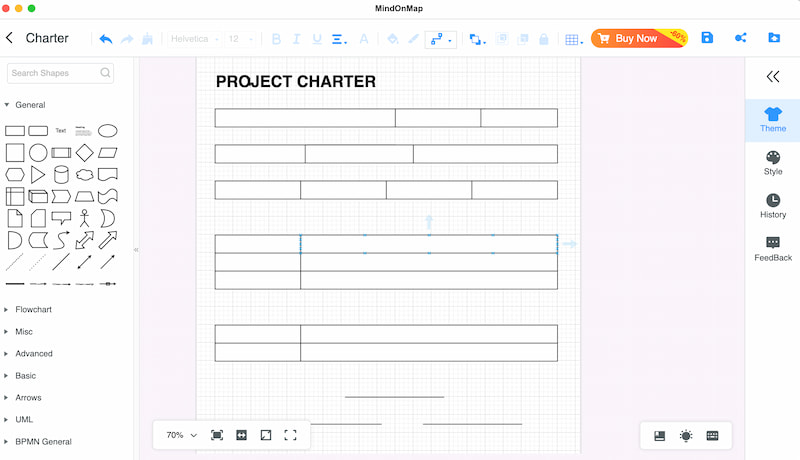The height and width of the screenshot is (460, 800).
Task: Go back using the arrow beside Charter
Action: tap(9, 38)
